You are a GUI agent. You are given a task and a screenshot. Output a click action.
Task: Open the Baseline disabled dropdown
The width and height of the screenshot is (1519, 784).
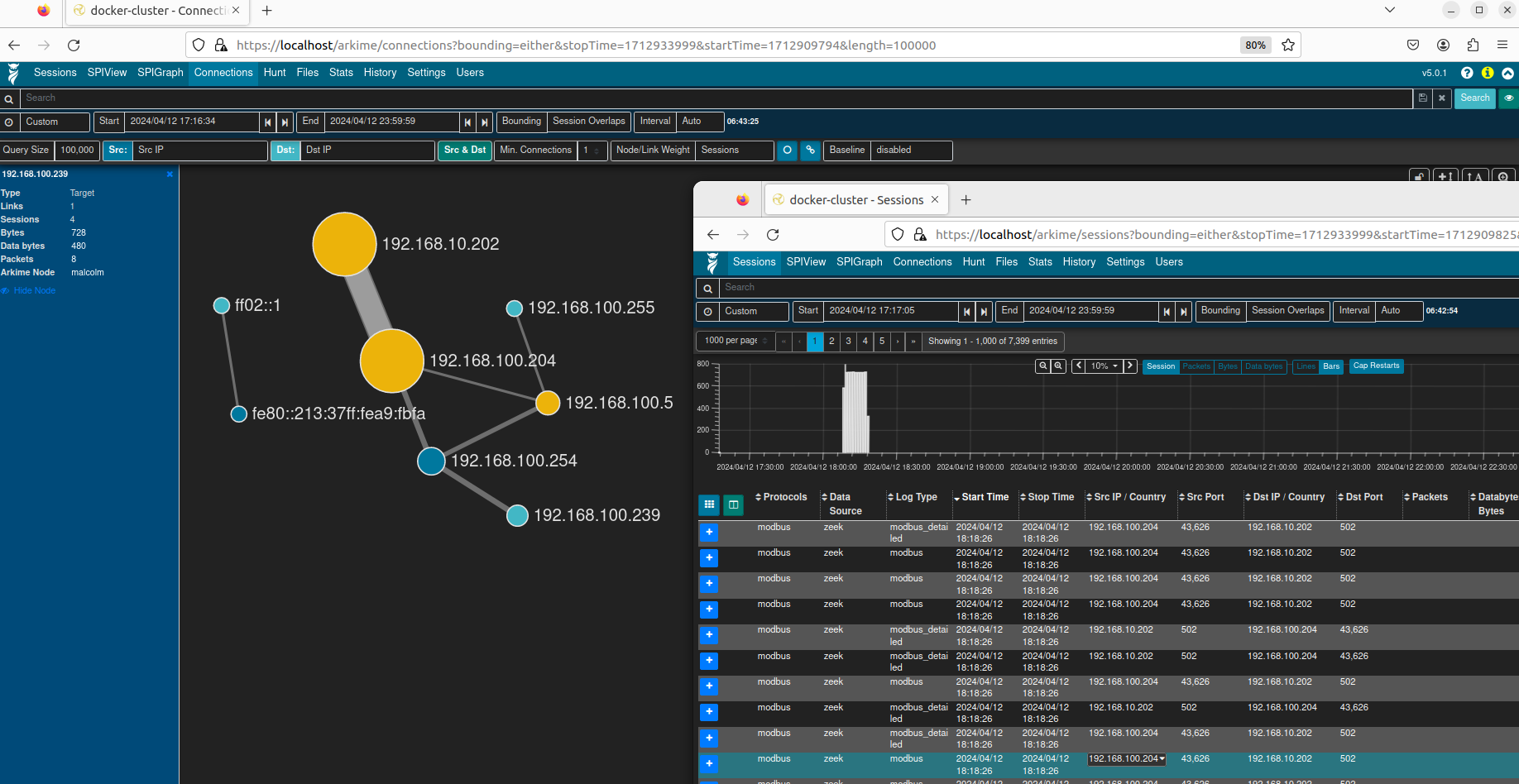[x=911, y=151]
